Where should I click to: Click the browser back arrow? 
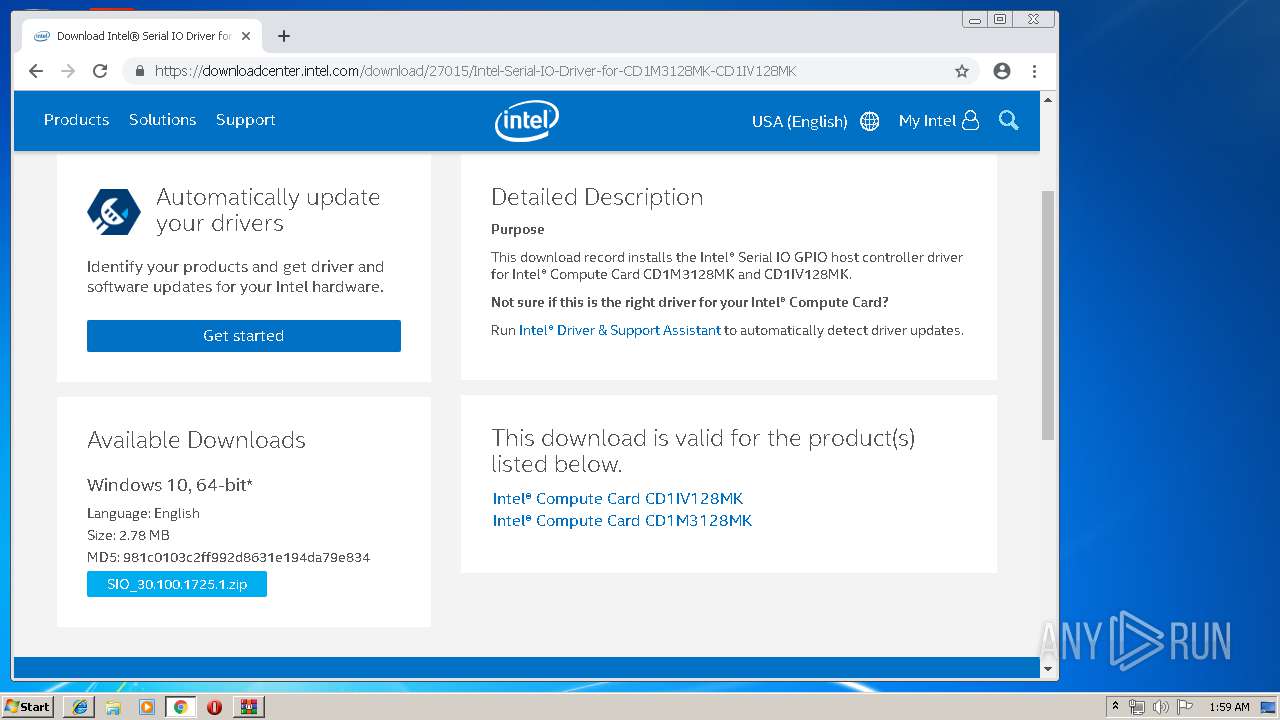click(x=36, y=71)
